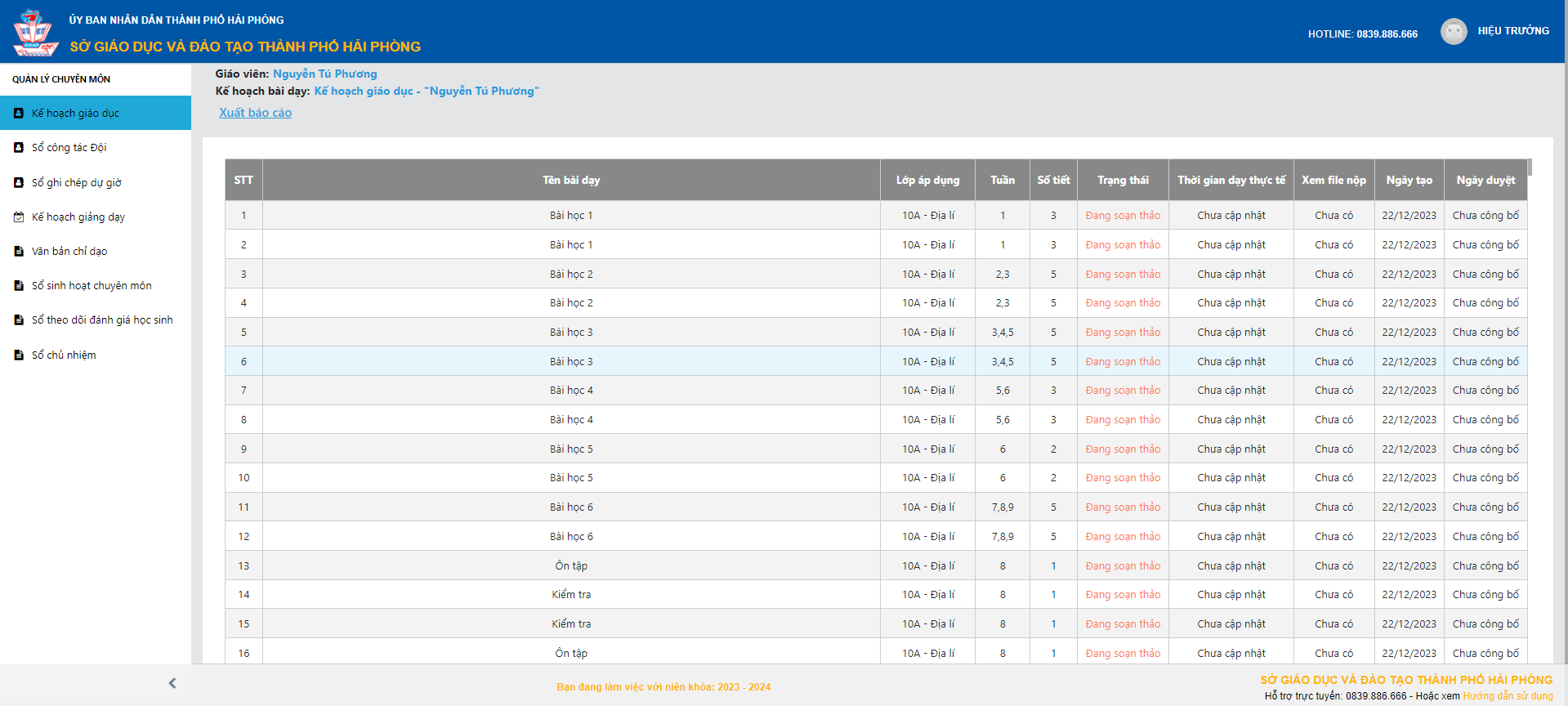Sort by the Tên bài dạy column header
Image resolution: width=1568 pixels, height=706 pixels.
pyautogui.click(x=571, y=180)
